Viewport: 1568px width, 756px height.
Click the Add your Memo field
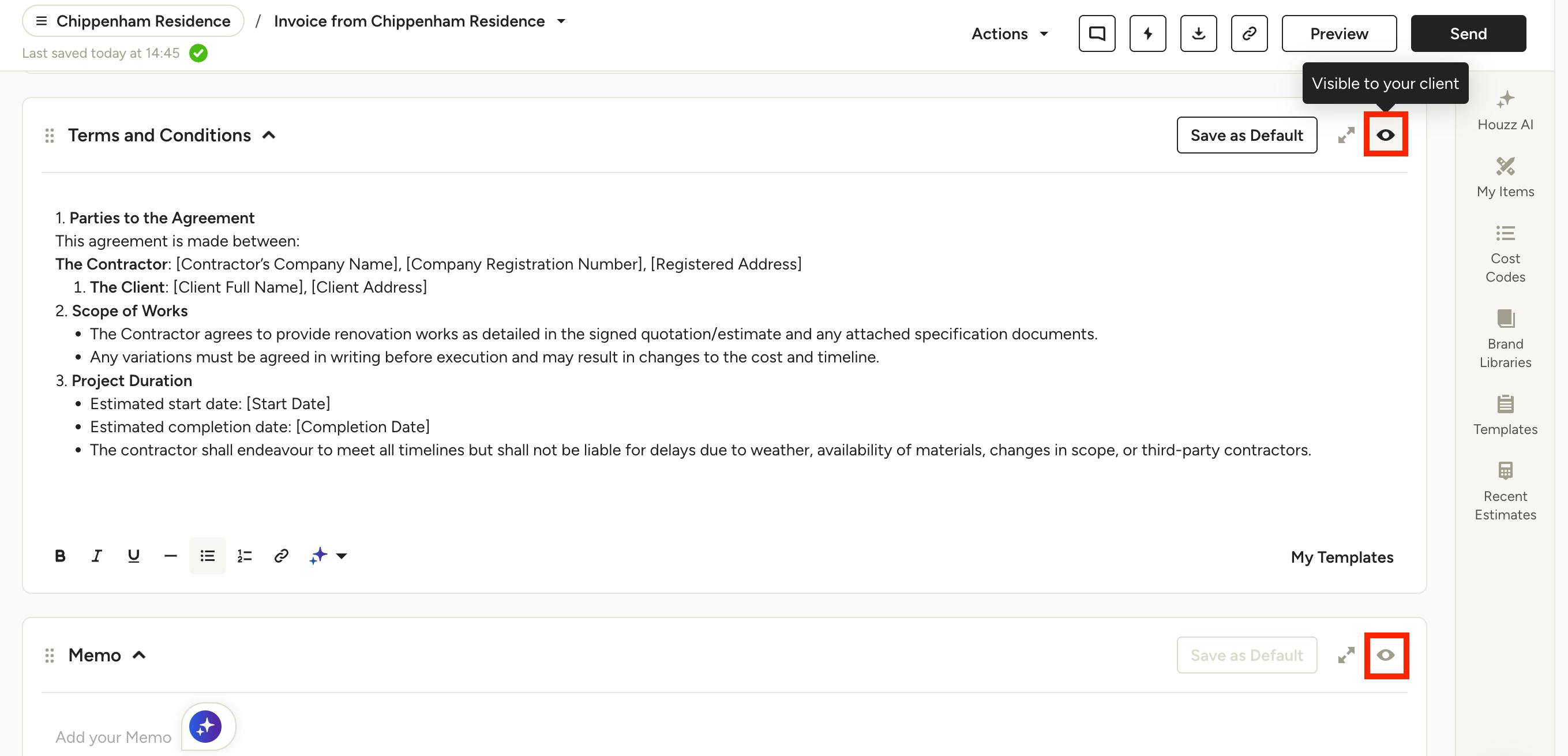click(113, 736)
